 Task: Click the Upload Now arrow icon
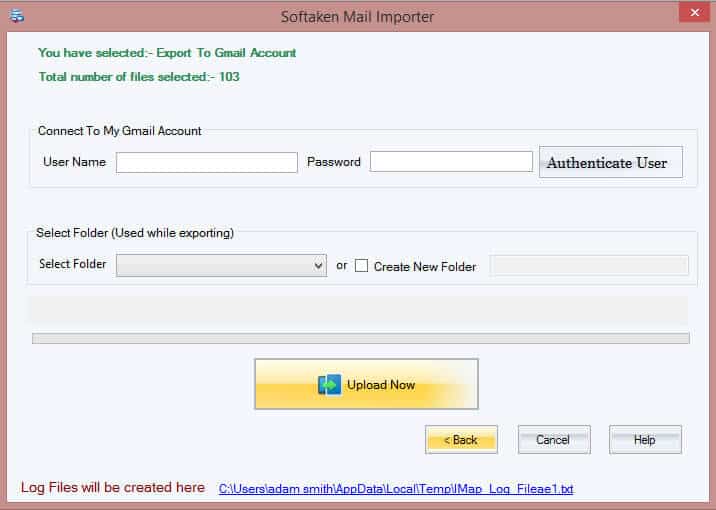(329, 385)
